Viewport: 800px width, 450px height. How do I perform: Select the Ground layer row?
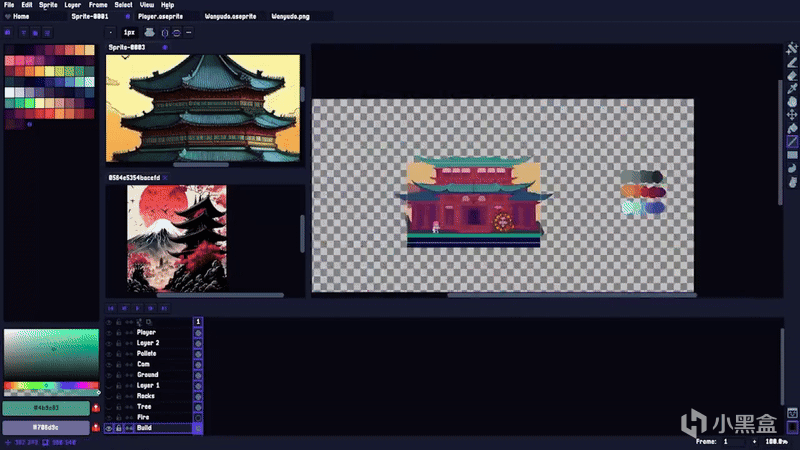(147, 375)
